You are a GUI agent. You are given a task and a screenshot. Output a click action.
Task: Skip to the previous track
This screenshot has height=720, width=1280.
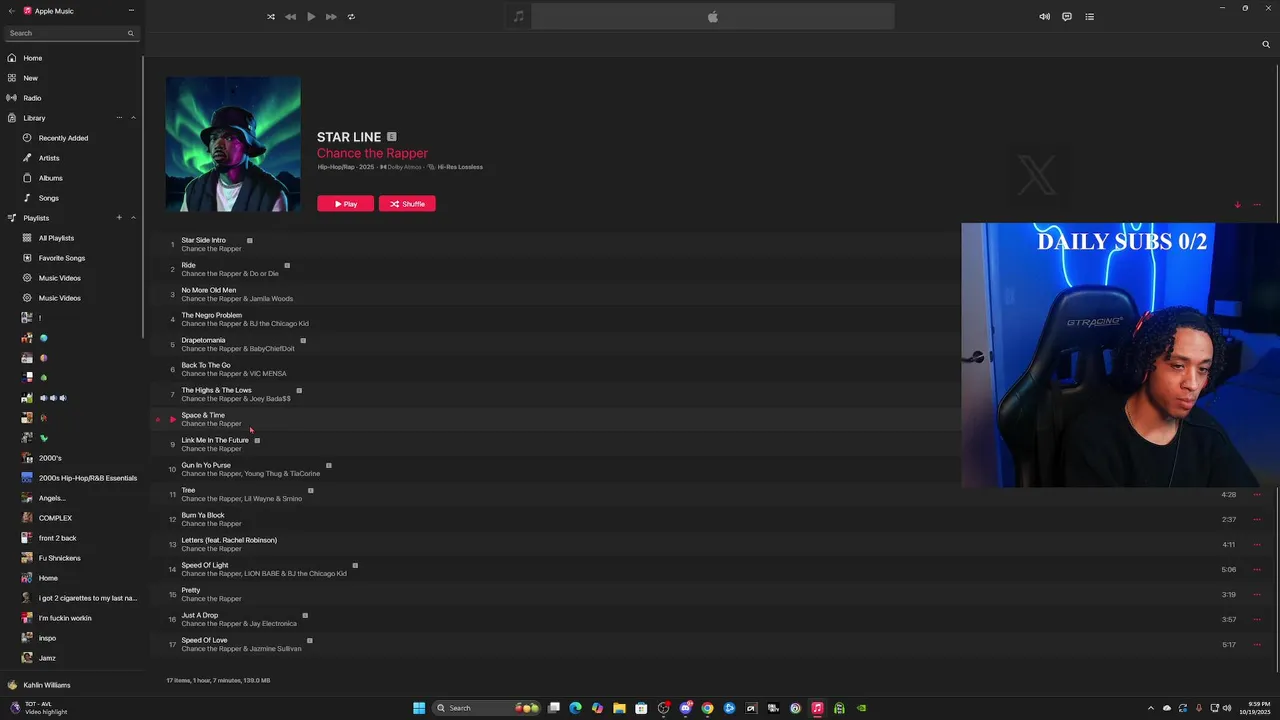[x=290, y=17]
